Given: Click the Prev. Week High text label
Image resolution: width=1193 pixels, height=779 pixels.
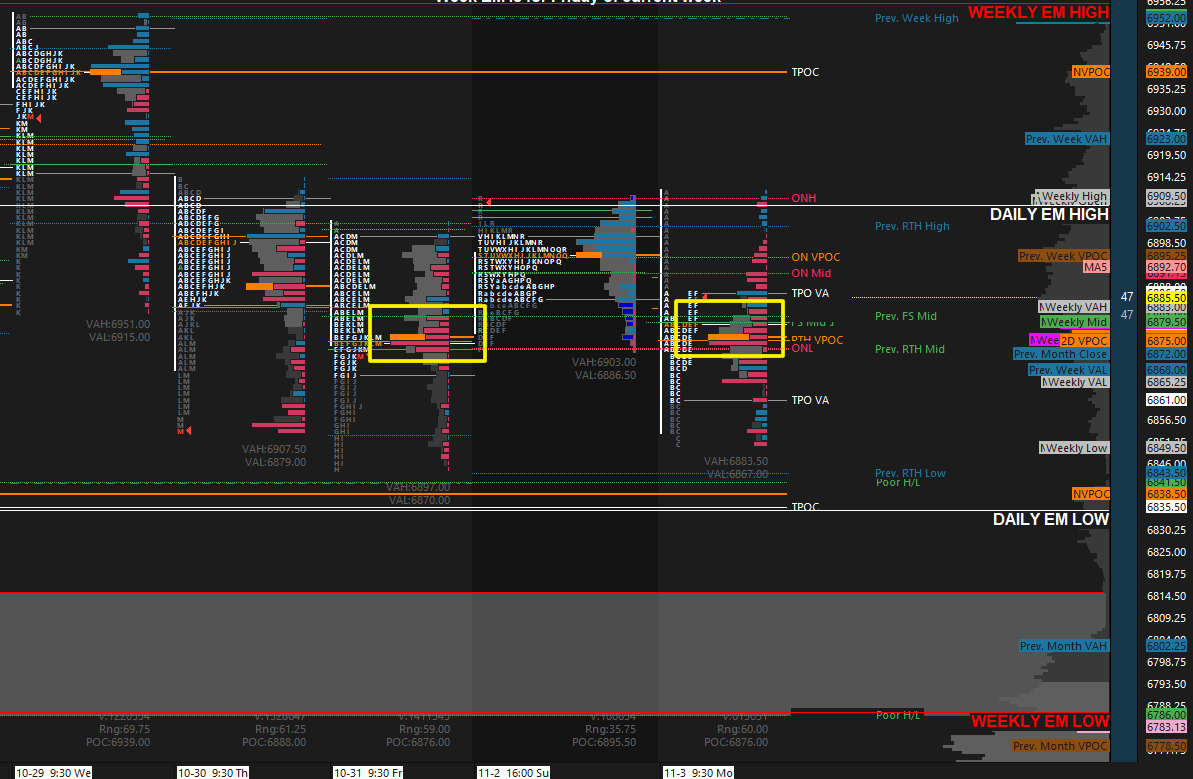Looking at the screenshot, I should click(916, 17).
